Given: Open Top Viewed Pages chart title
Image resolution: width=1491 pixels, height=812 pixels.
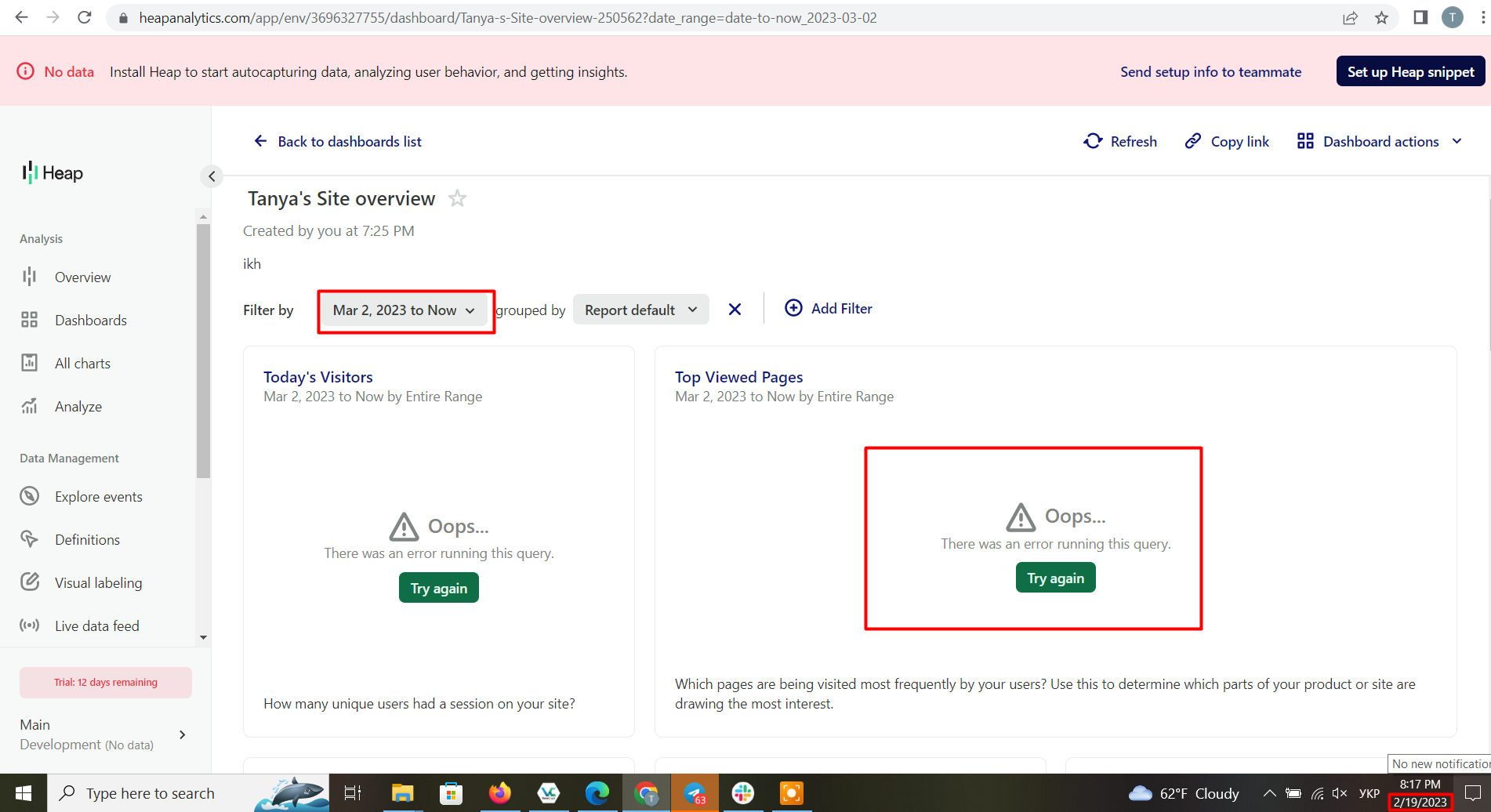Looking at the screenshot, I should coord(739,377).
